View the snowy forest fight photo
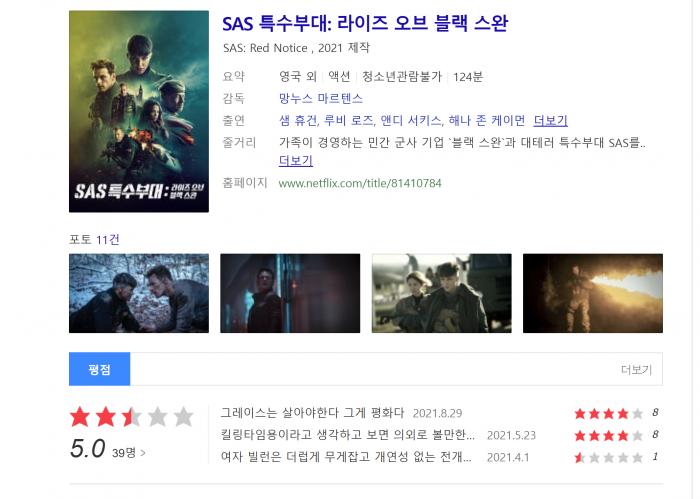700x499 pixels. click(139, 293)
